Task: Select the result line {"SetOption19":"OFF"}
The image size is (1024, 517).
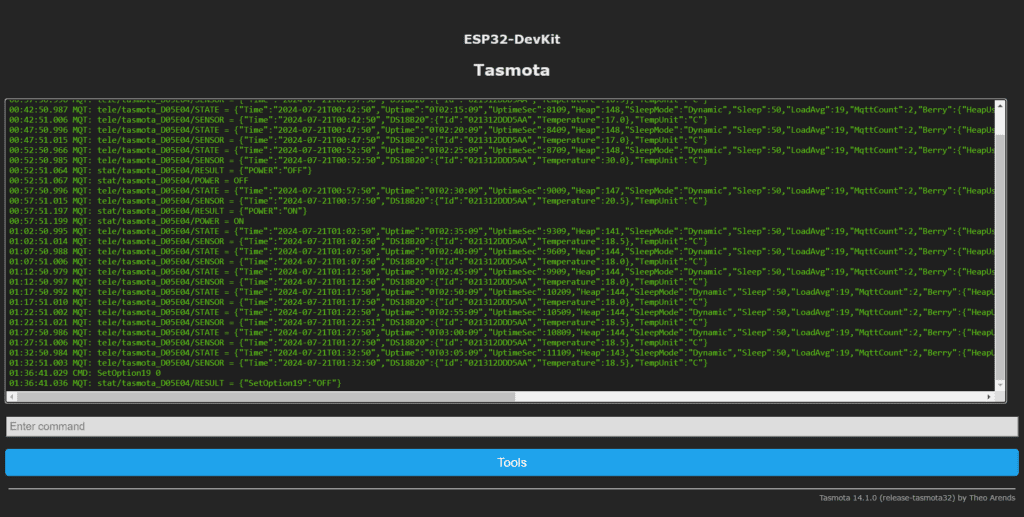Action: tap(175, 383)
